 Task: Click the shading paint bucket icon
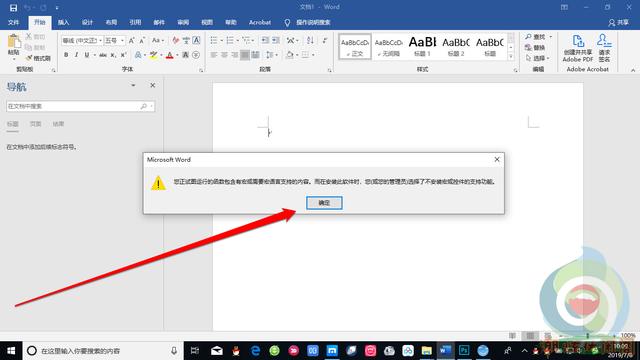coord(289,55)
